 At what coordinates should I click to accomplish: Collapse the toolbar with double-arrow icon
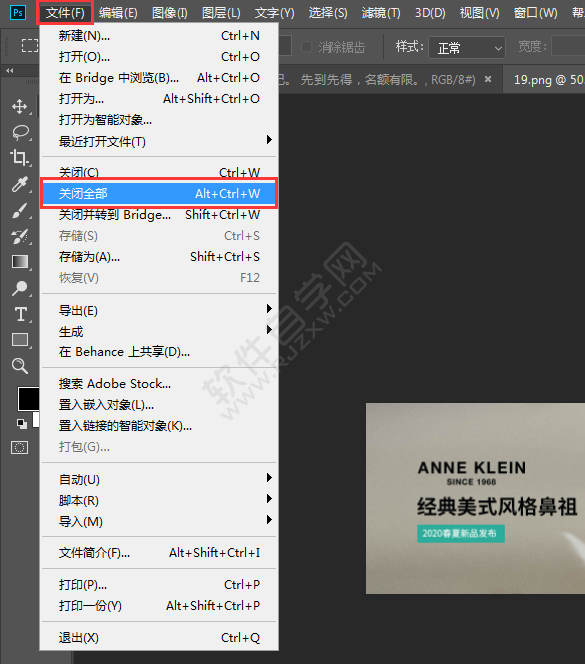pyautogui.click(x=9, y=71)
